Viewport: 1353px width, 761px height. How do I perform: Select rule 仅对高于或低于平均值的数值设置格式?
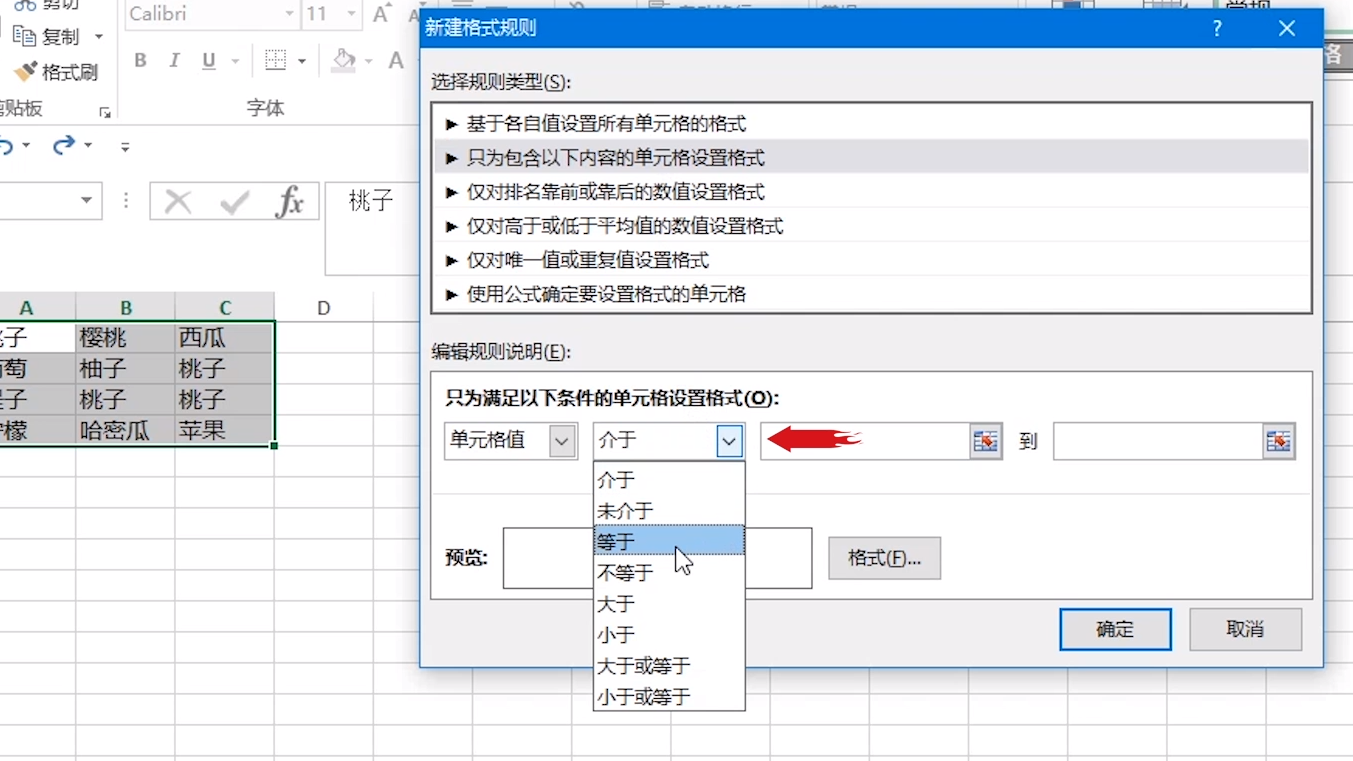(x=872, y=226)
